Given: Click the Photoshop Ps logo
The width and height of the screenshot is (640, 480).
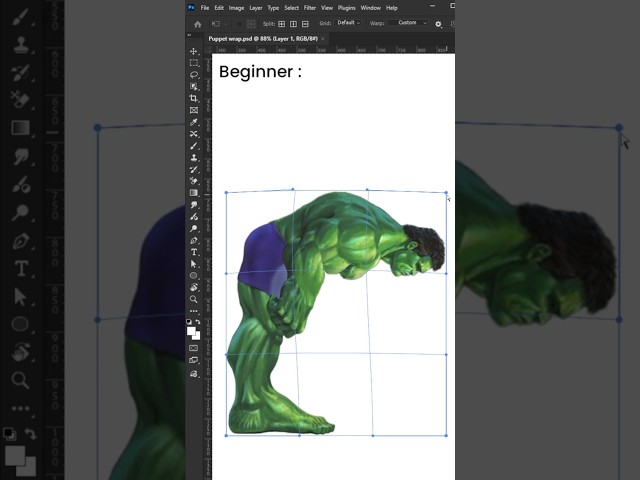Looking at the screenshot, I should tap(191, 7).
